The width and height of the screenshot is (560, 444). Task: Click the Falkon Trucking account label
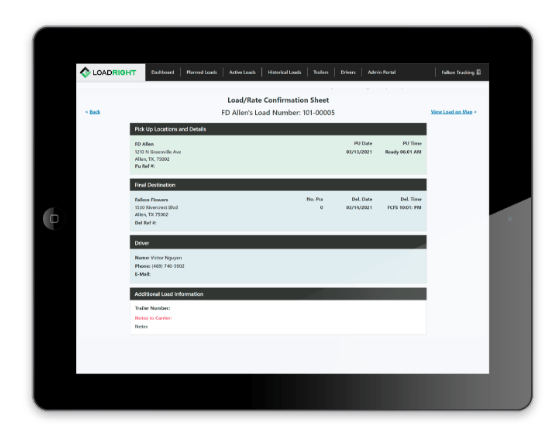(458, 73)
